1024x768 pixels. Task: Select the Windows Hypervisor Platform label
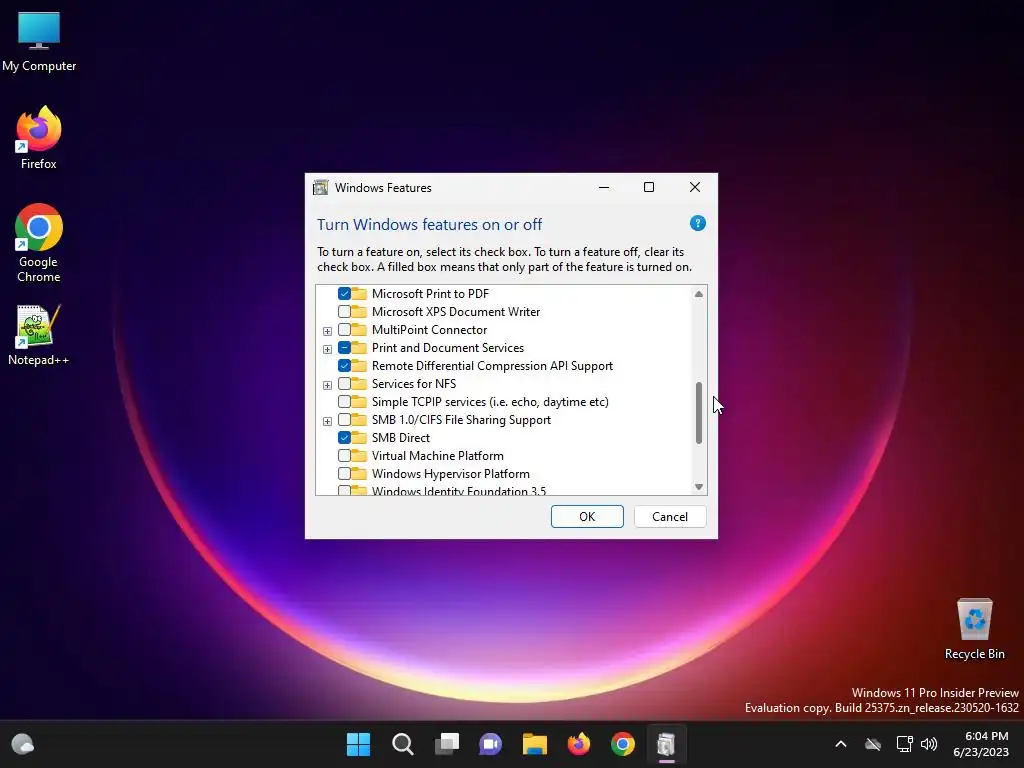click(x=451, y=473)
